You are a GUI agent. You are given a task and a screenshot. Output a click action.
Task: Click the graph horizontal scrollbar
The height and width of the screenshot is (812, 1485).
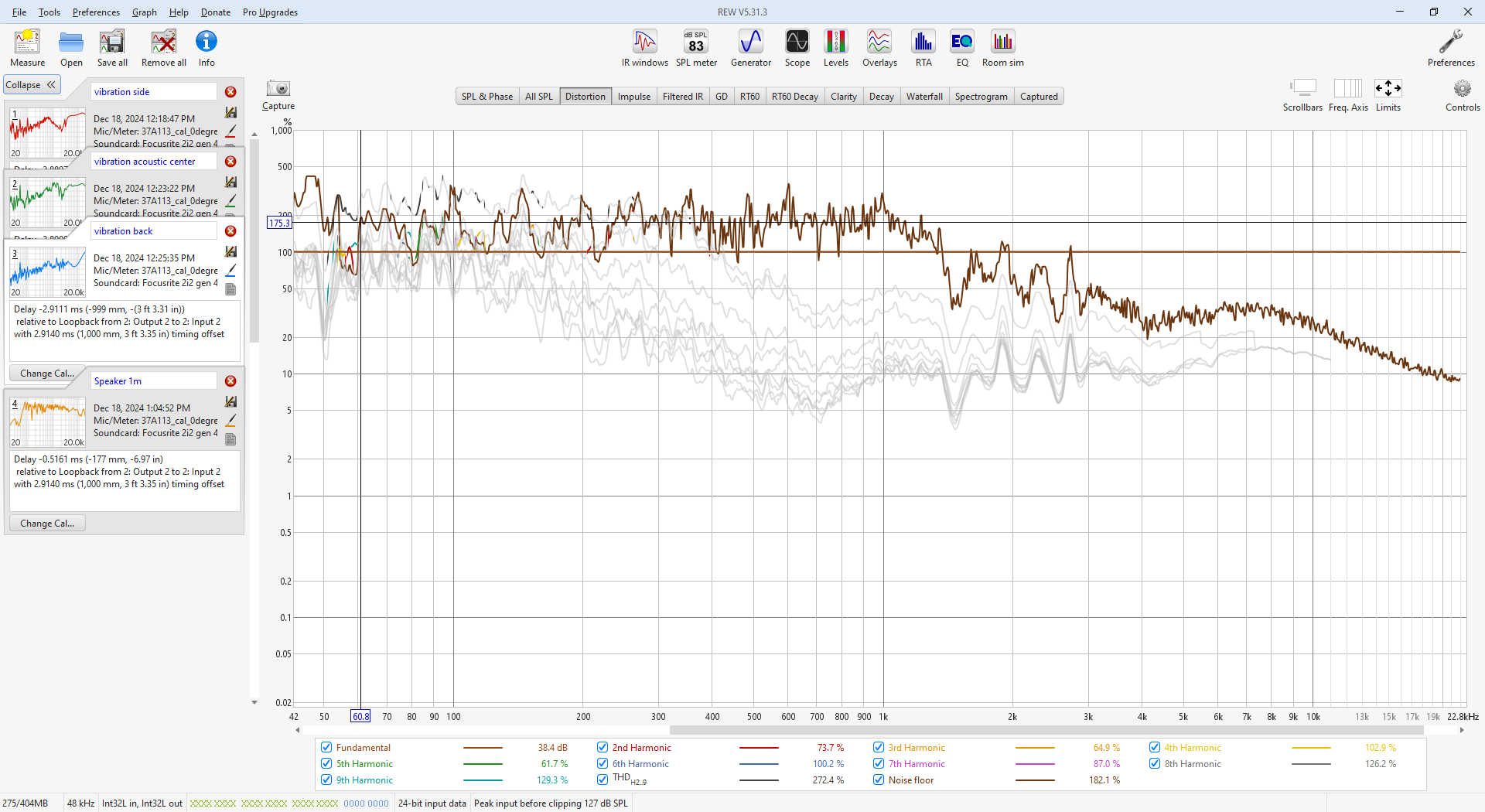(1046, 730)
